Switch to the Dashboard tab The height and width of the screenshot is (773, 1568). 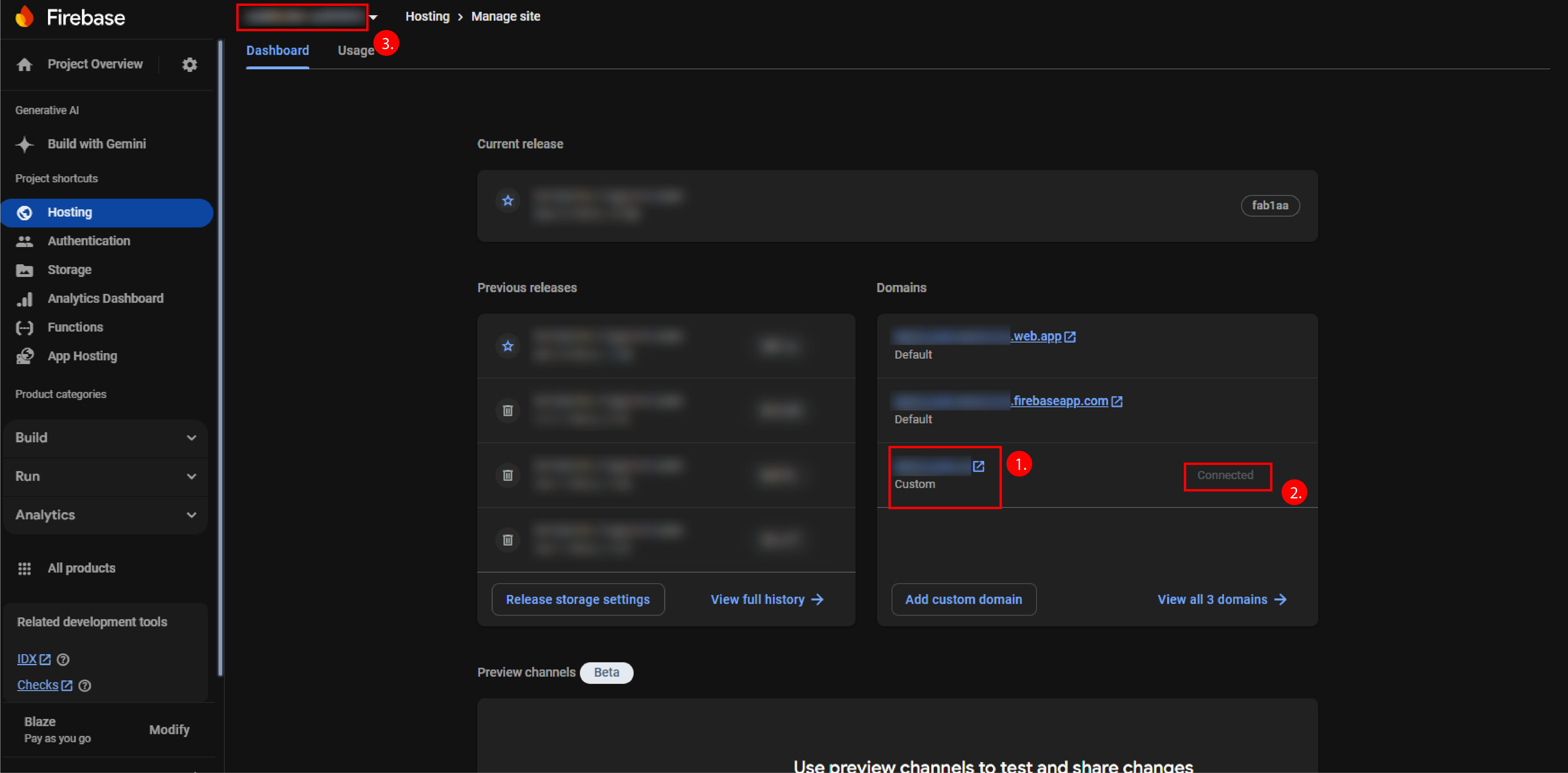(277, 51)
